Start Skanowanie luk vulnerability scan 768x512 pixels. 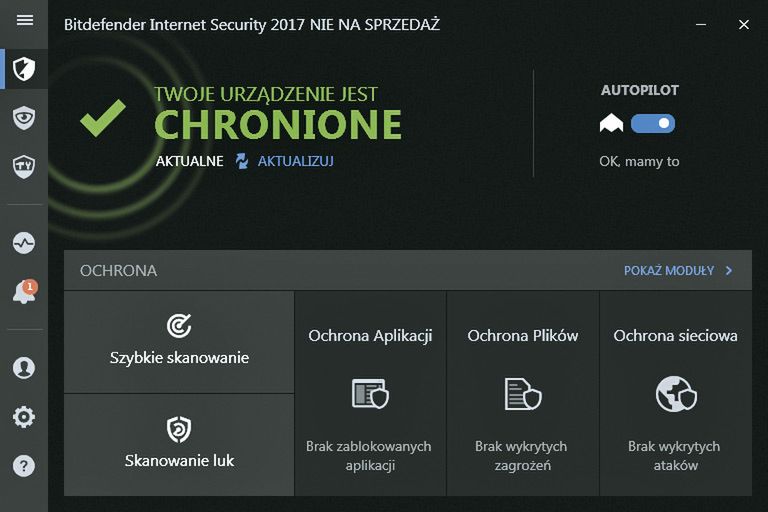(x=179, y=445)
